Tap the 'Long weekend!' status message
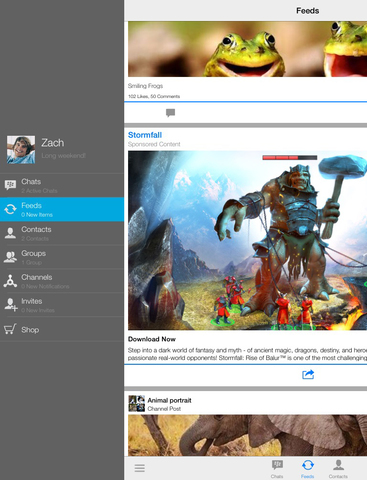This screenshot has height=480, width=367. coord(63,156)
